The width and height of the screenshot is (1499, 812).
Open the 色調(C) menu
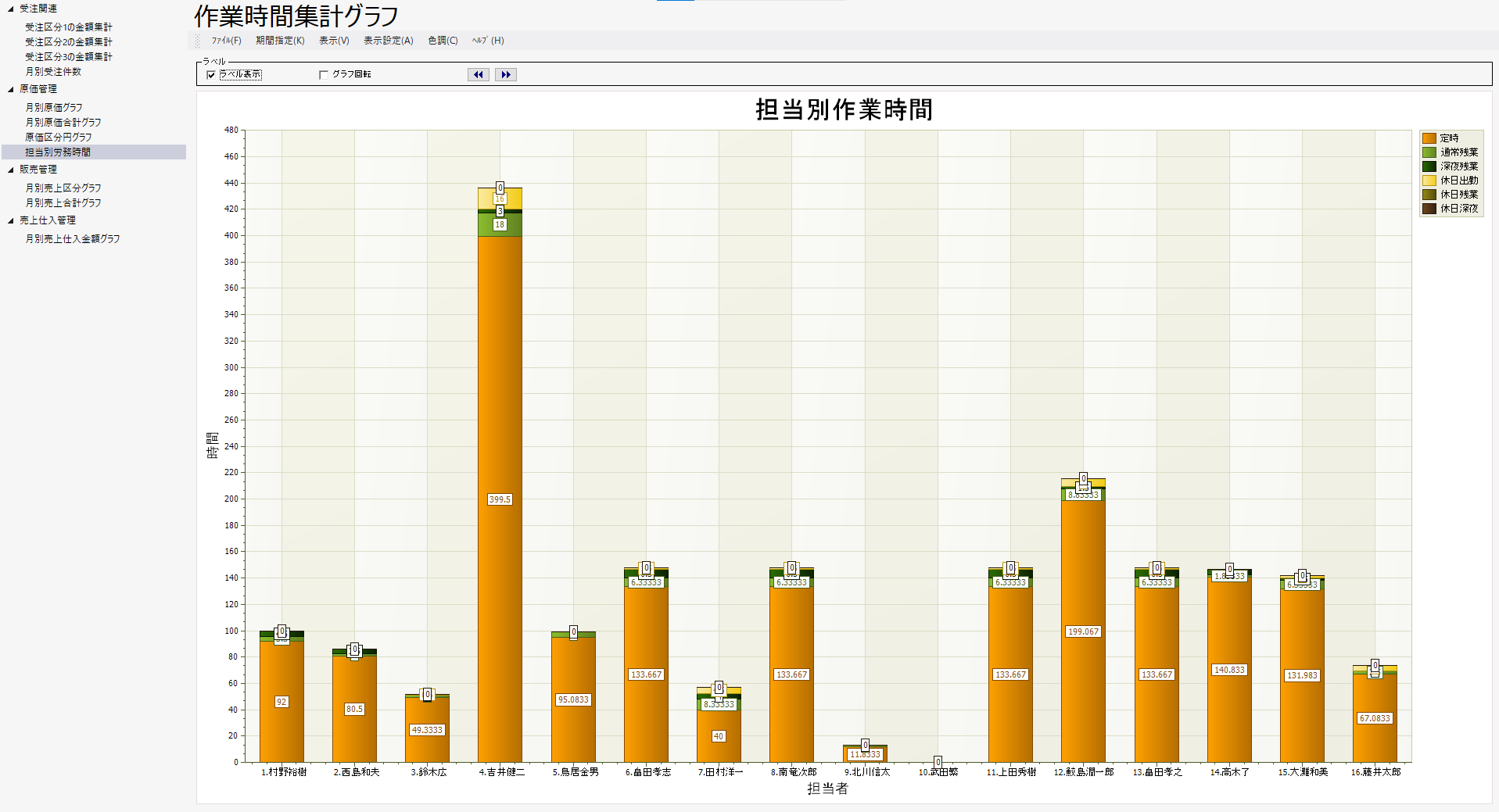tap(443, 41)
